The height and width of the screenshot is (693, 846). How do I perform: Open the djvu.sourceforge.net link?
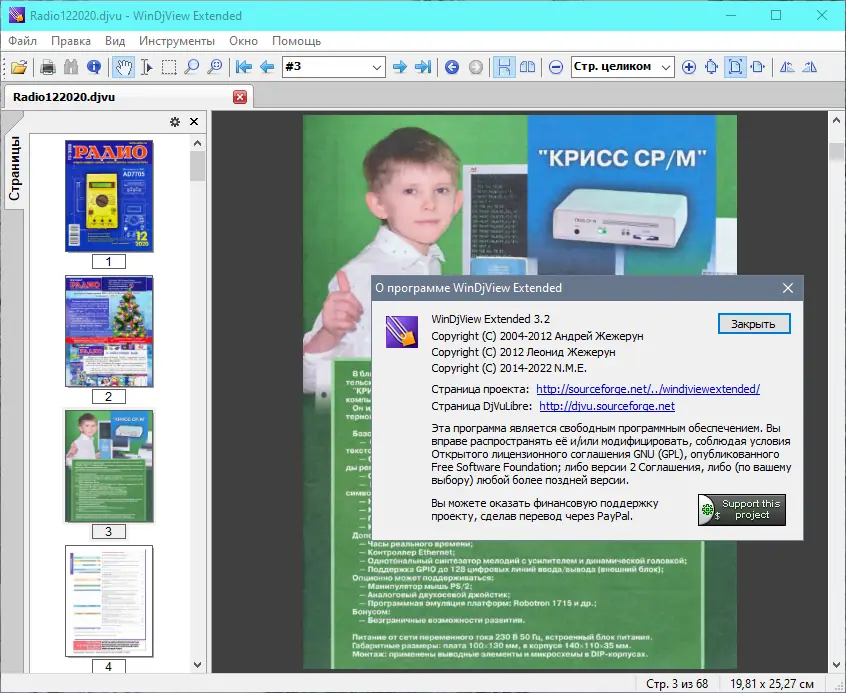[x=607, y=406]
